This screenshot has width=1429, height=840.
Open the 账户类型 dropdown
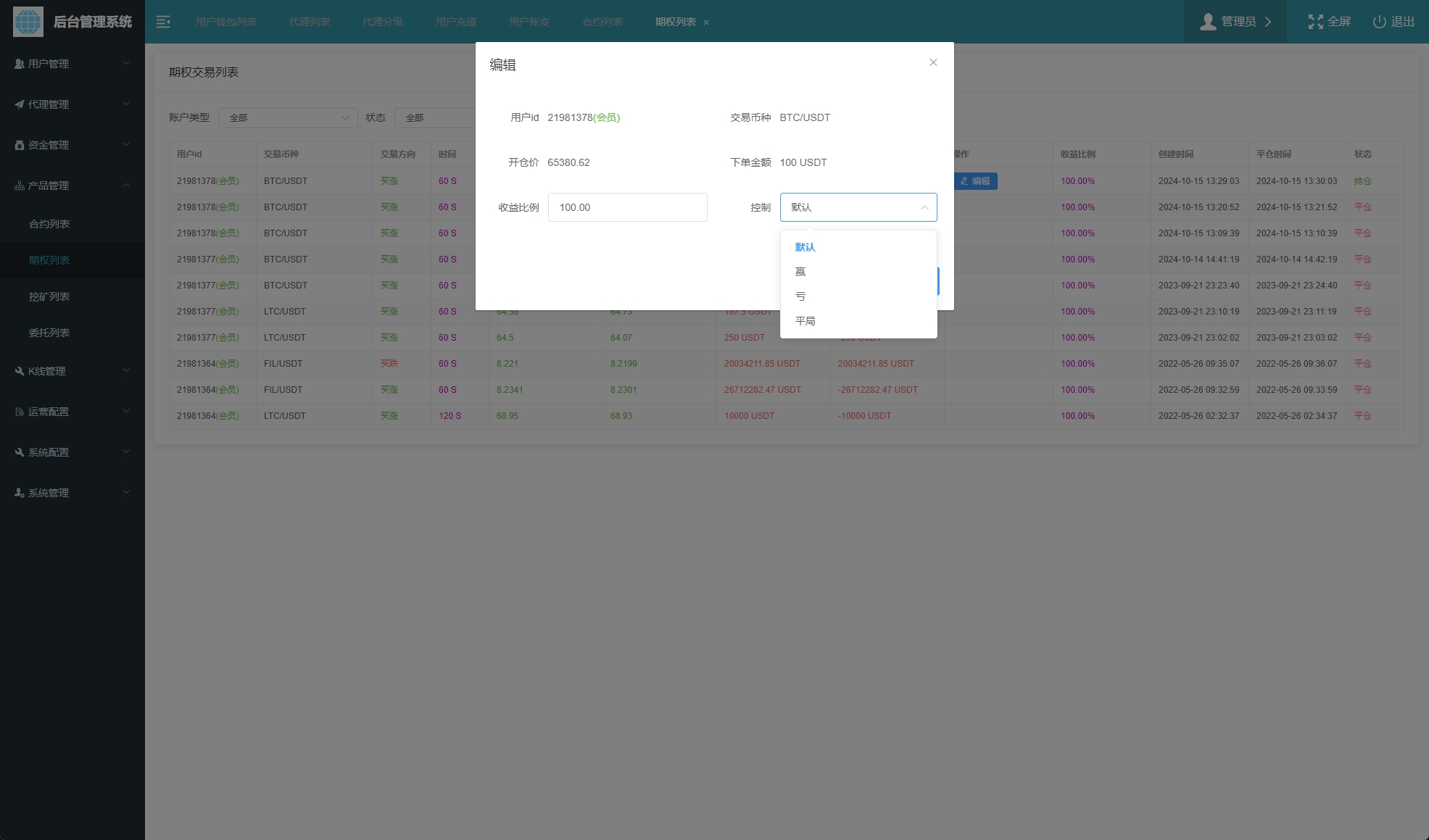(287, 117)
